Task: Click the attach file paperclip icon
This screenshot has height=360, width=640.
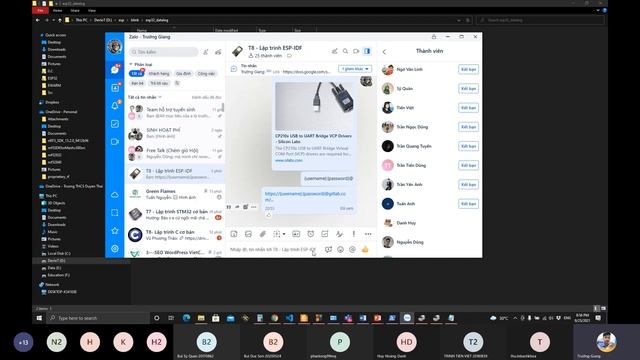Action: (x=263, y=234)
